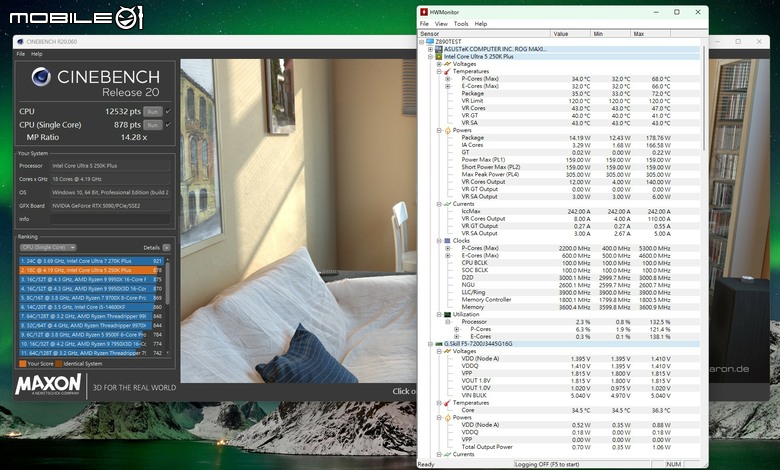Image resolution: width=780 pixels, height=470 pixels.
Task: Click the Clocks chip icon
Action: [x=447, y=241]
